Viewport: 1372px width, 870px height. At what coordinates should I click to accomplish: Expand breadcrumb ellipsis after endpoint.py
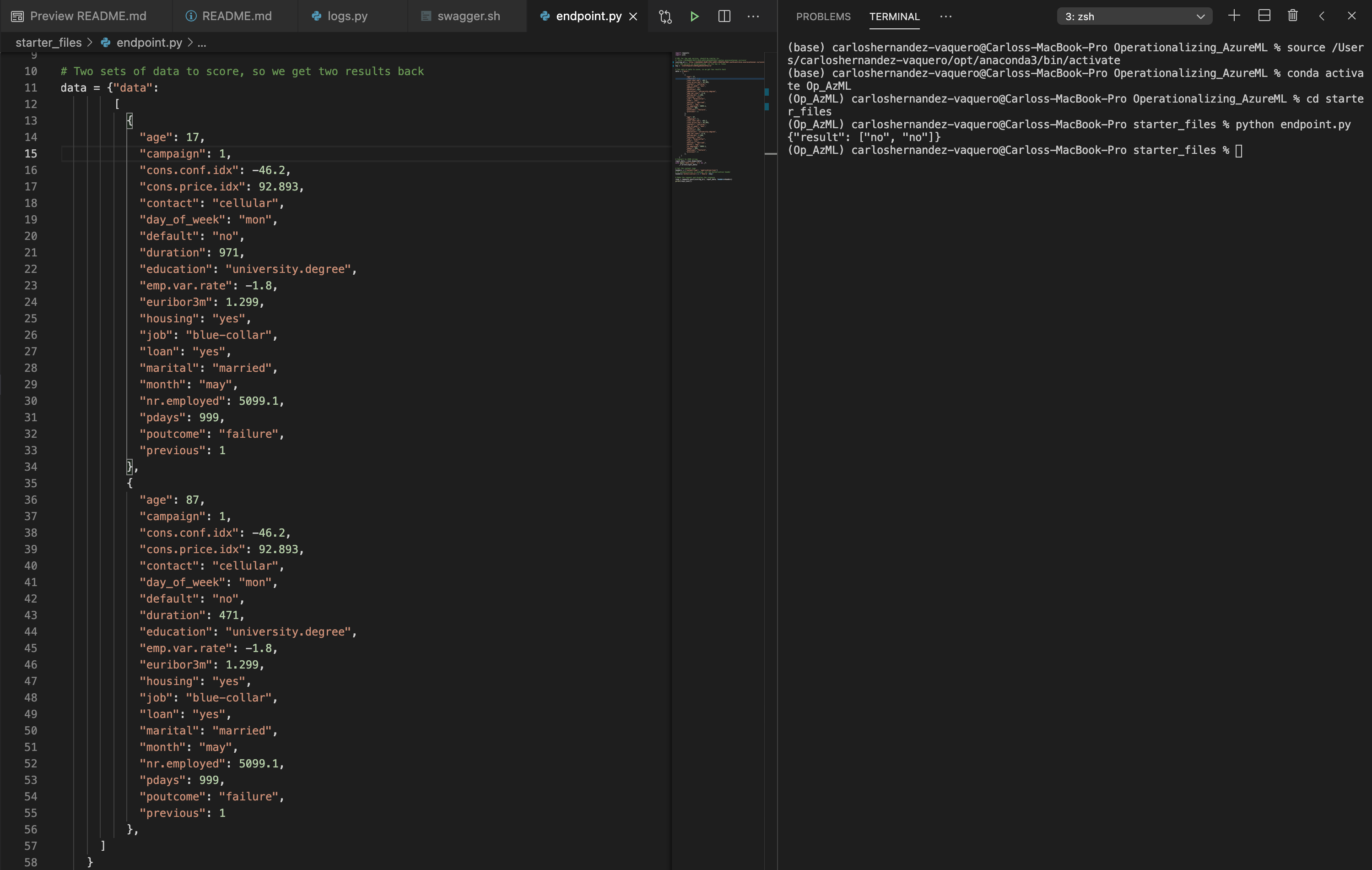tap(202, 43)
